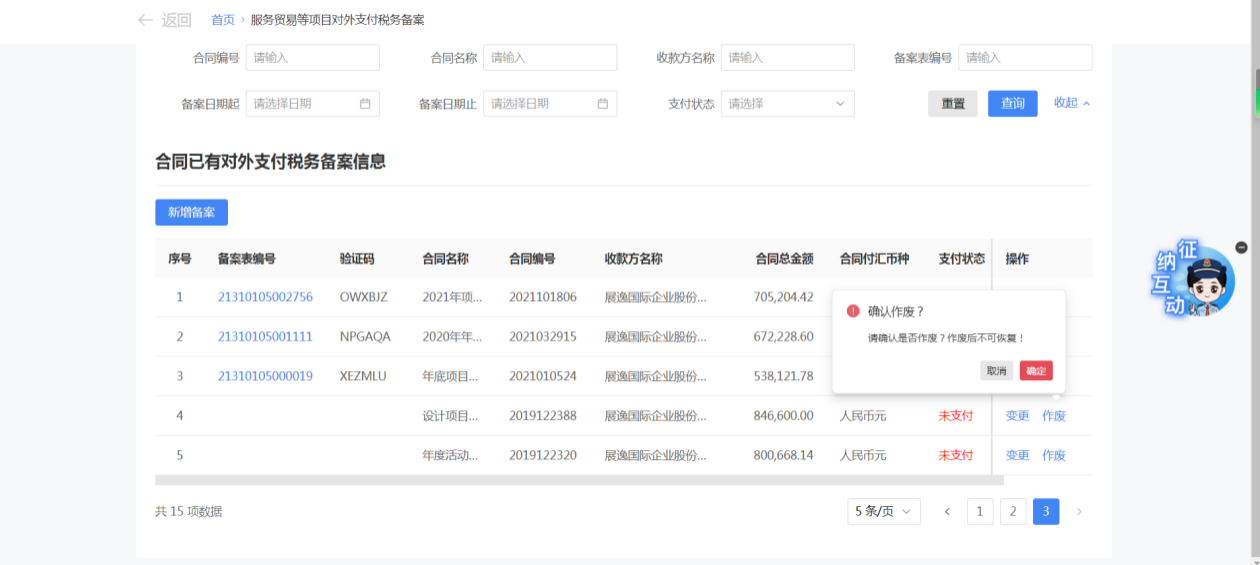Click calendar icon in 备案日期起 field
The height and width of the screenshot is (565, 1260).
click(365, 104)
